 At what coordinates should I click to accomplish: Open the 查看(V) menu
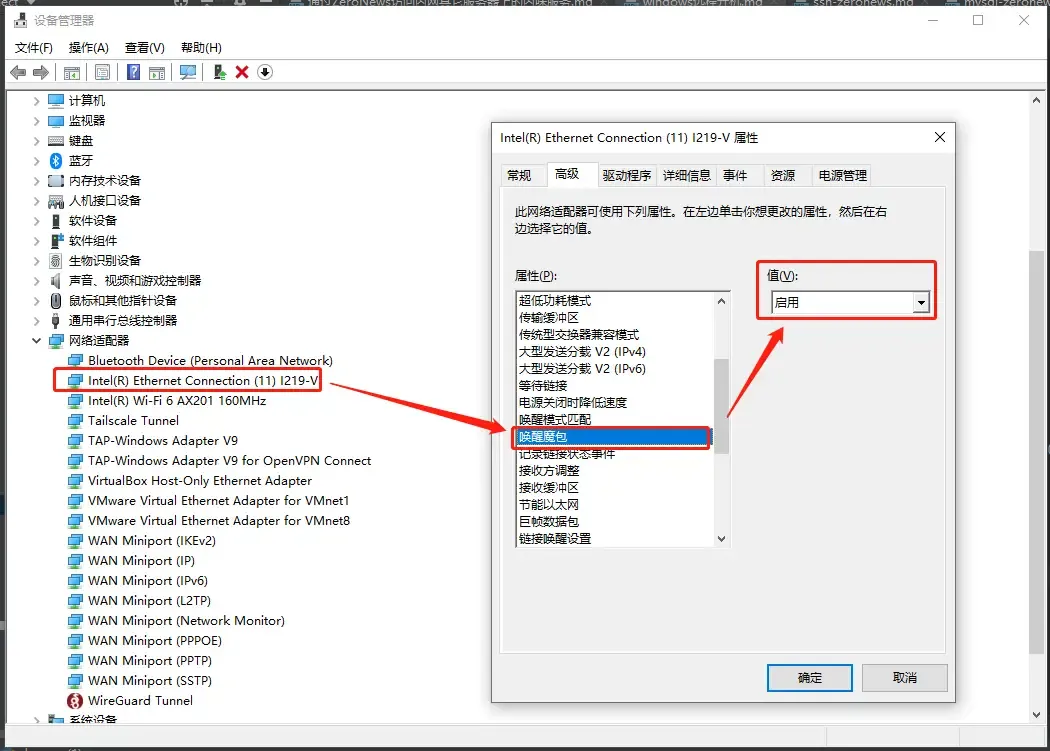click(x=145, y=48)
